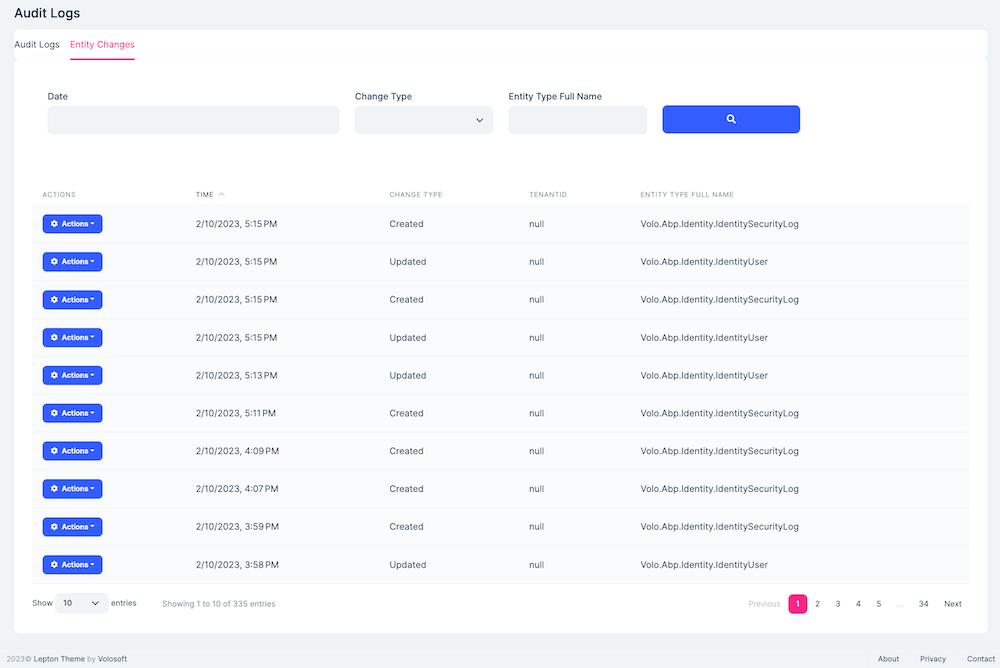
Task: Click page 3 in the pagination bar
Action: (838, 603)
